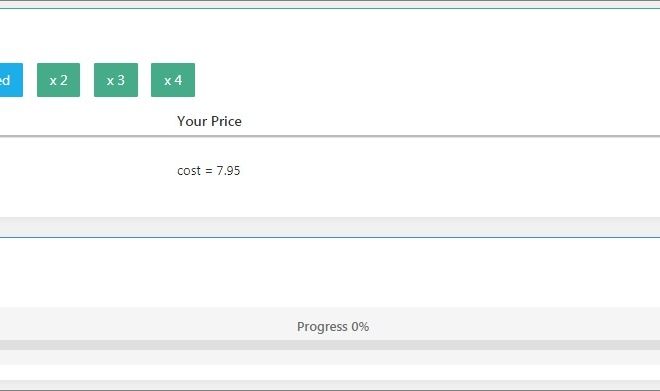Click the Progress 0% label
Screen dimensions: 660x391
(x=333, y=327)
